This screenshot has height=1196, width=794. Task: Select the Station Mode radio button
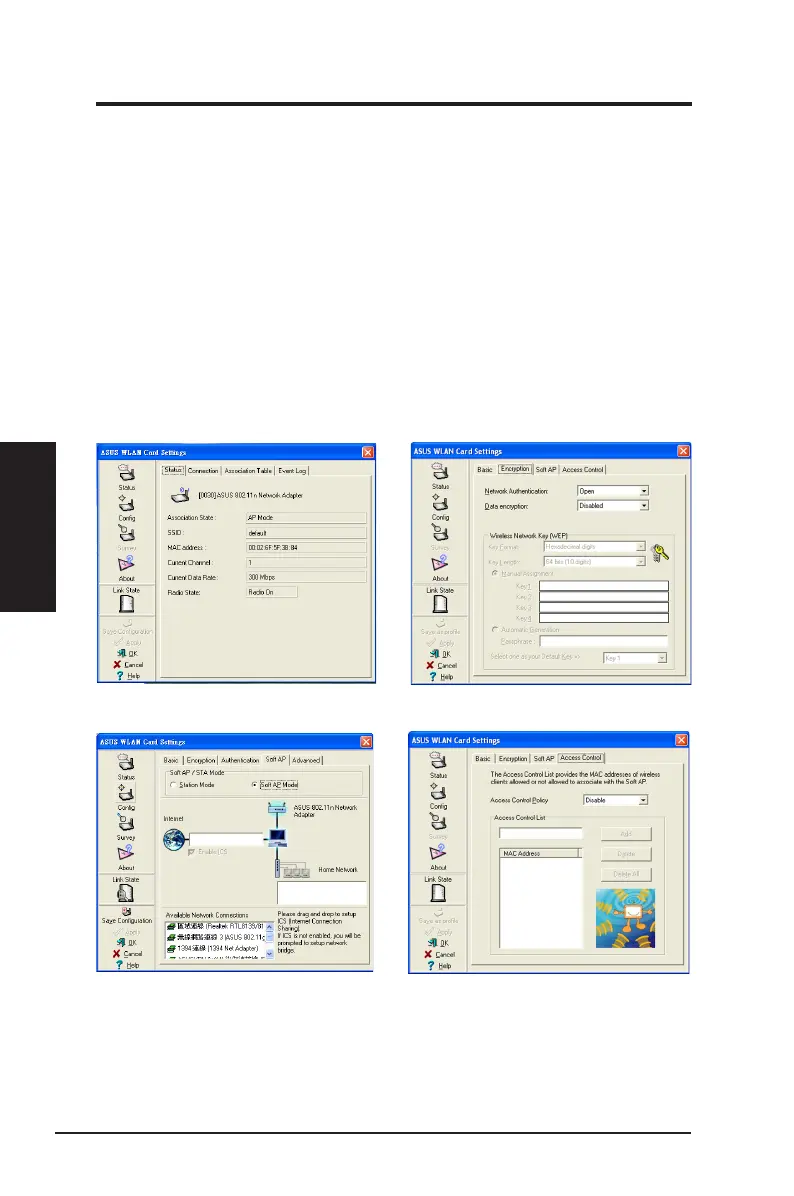[x=173, y=785]
